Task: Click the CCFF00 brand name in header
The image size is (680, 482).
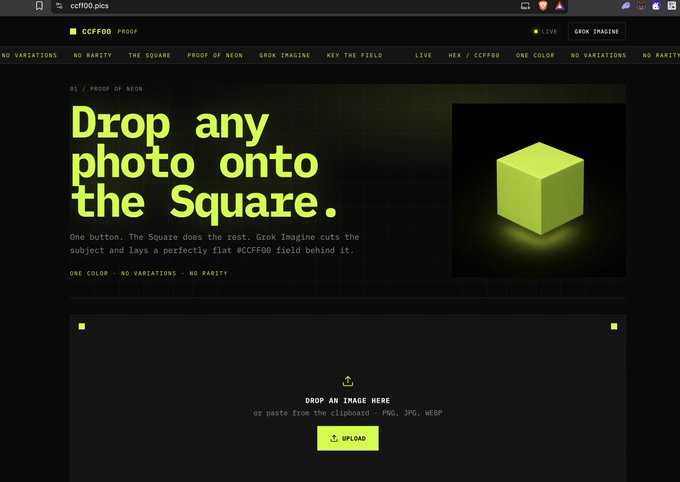Action: (x=96, y=31)
